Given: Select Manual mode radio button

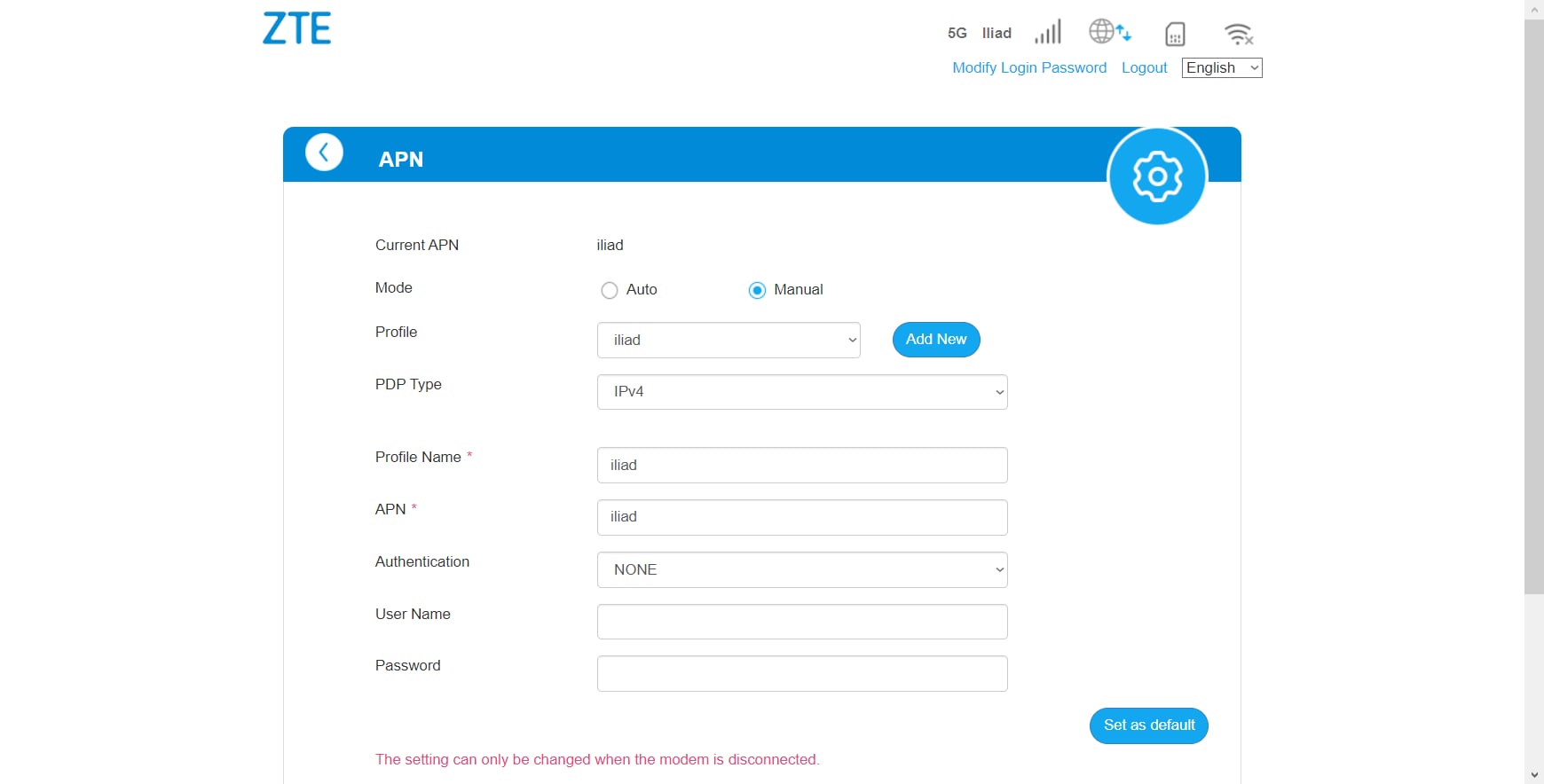Looking at the screenshot, I should pyautogui.click(x=757, y=290).
